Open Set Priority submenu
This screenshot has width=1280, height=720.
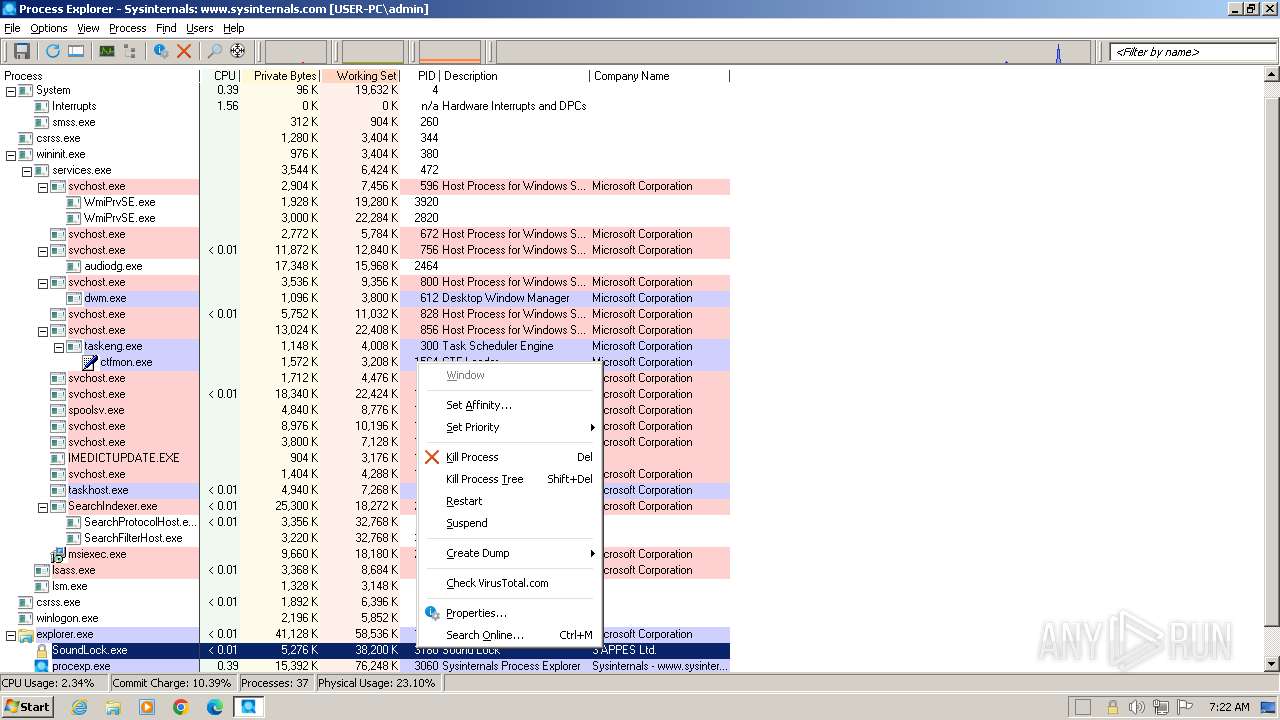click(509, 427)
